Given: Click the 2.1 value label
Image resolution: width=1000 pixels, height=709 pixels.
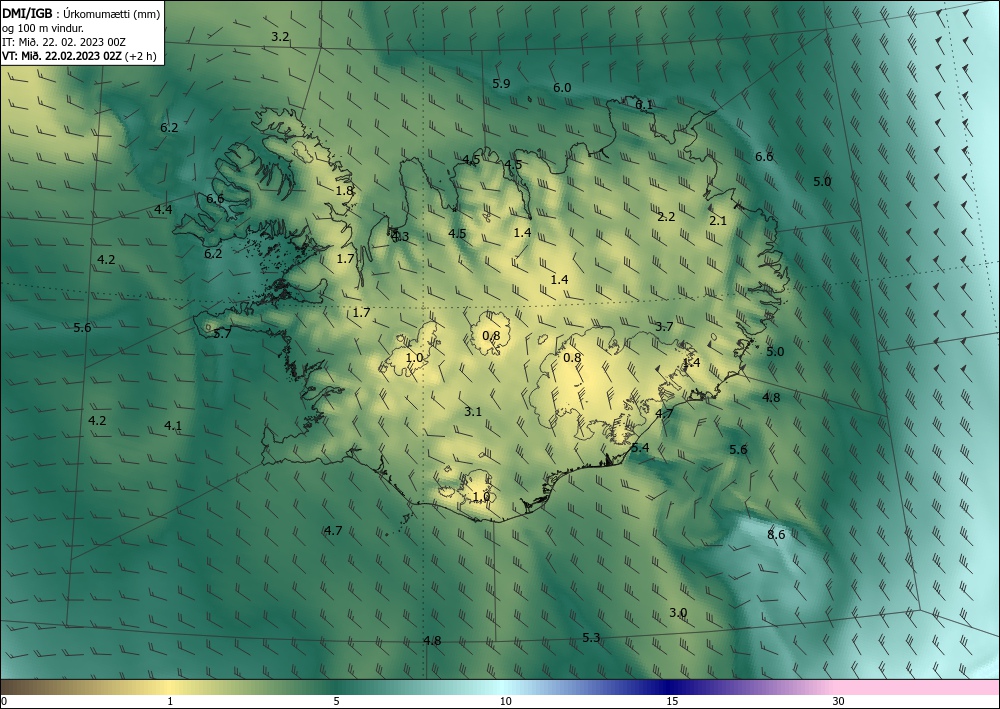Looking at the screenshot, I should tap(718, 221).
